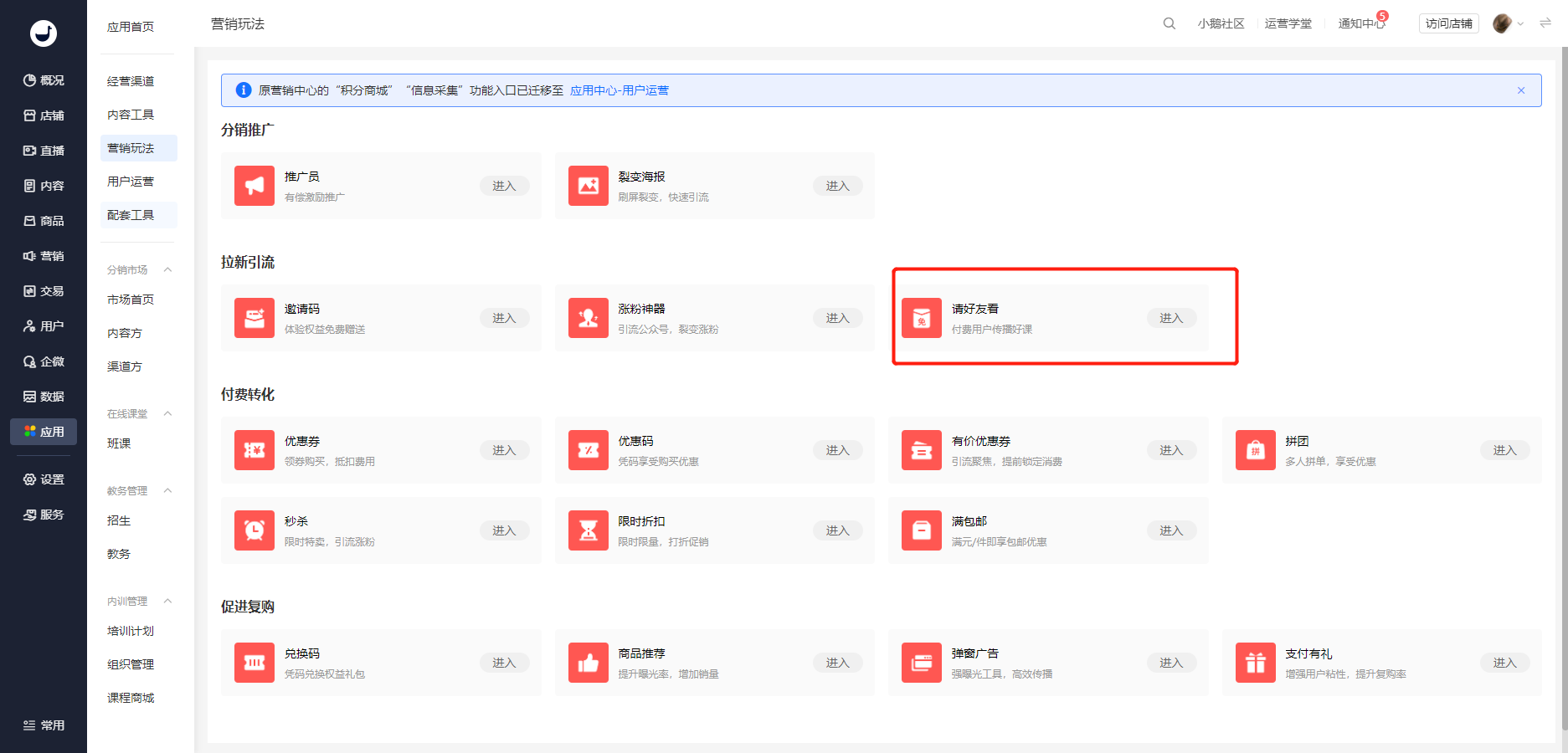This screenshot has width=1568, height=753.
Task: Click the switch arrows icon at top right
Action: click(1545, 23)
